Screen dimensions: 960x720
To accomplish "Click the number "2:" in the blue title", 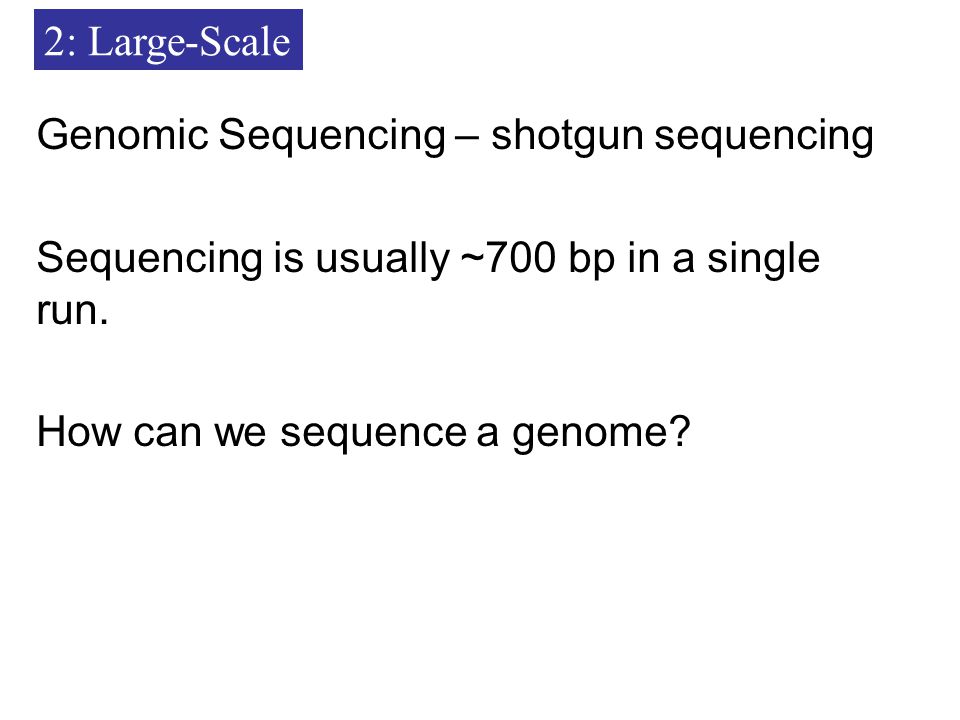I will pos(61,43).
